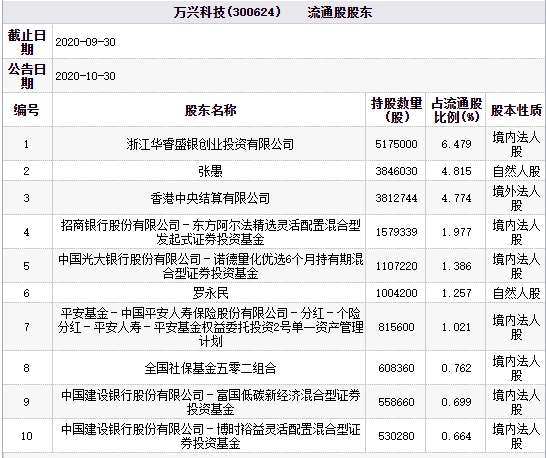Click row number 7 in 编号 column

point(26,327)
